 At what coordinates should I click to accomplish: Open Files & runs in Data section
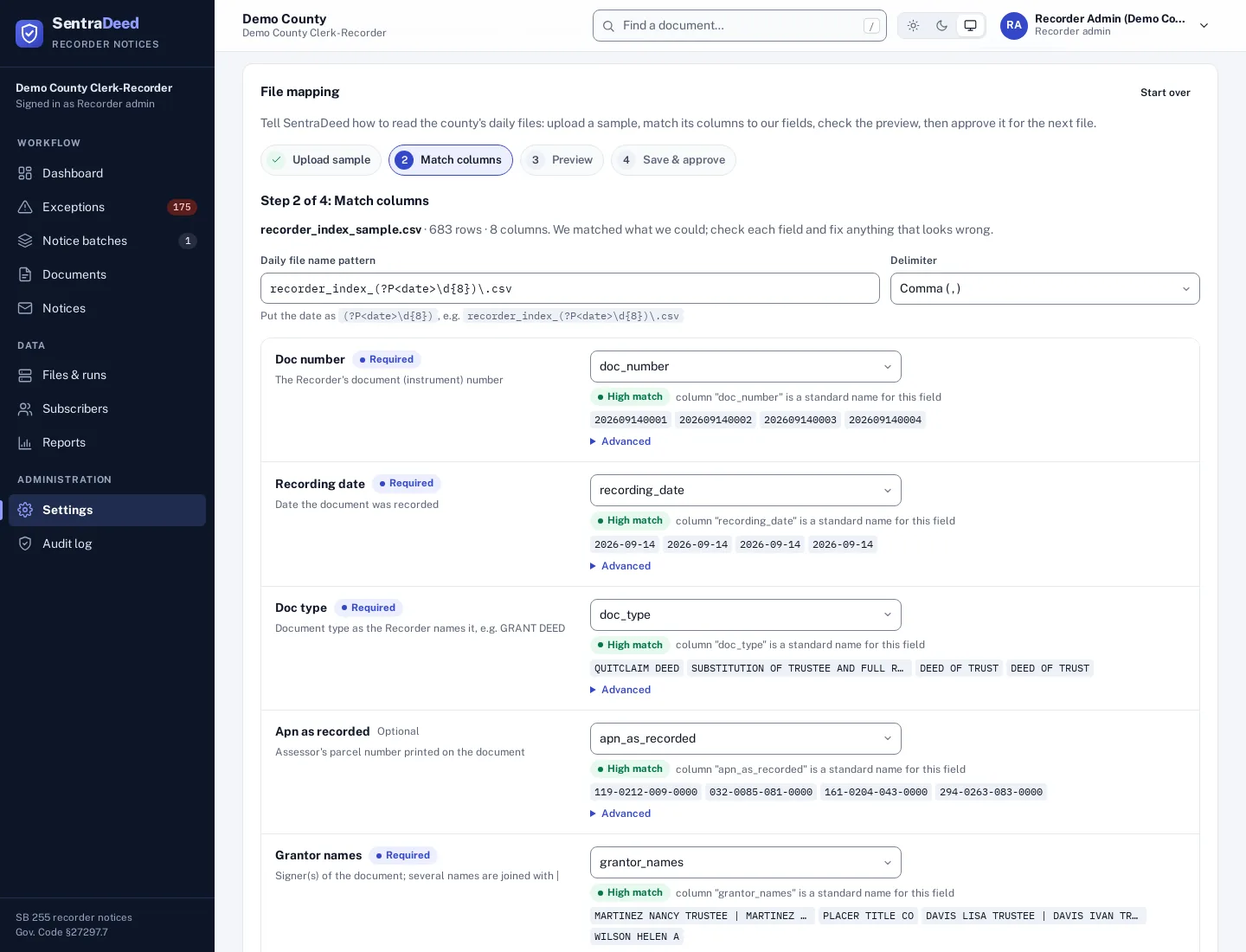(107, 375)
